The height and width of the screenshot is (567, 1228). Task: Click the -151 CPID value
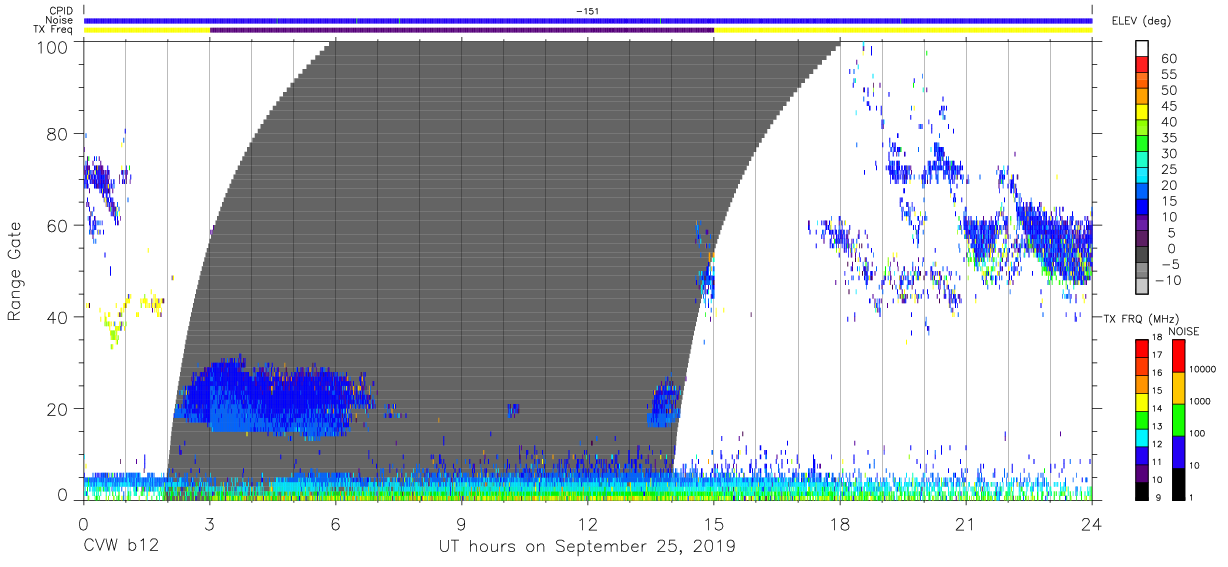point(586,11)
